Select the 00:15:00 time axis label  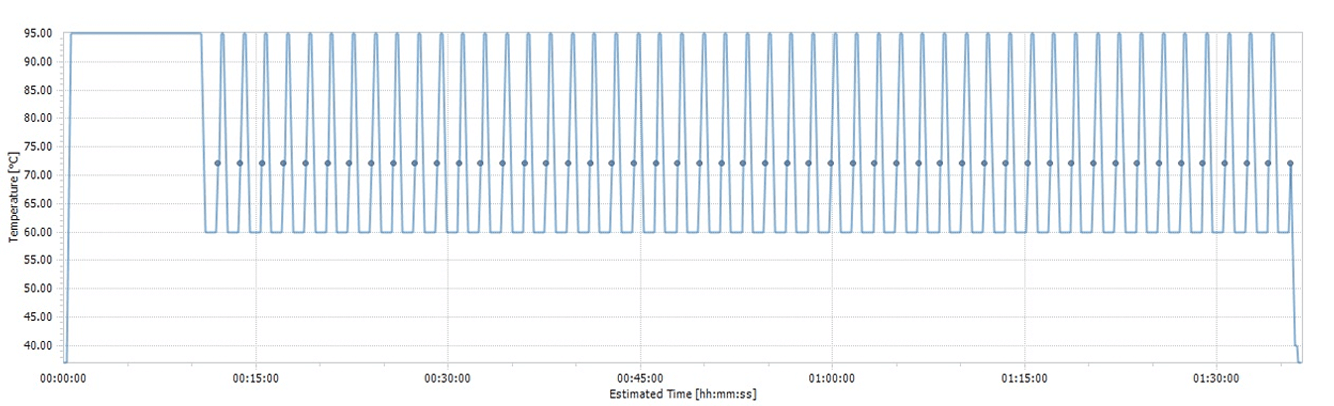(x=256, y=379)
